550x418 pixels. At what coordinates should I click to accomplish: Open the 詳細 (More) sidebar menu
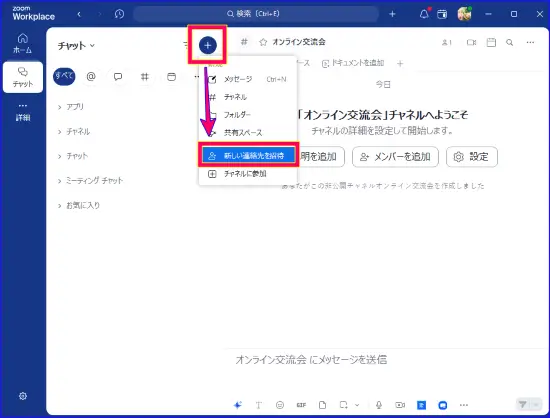pyautogui.click(x=23, y=112)
